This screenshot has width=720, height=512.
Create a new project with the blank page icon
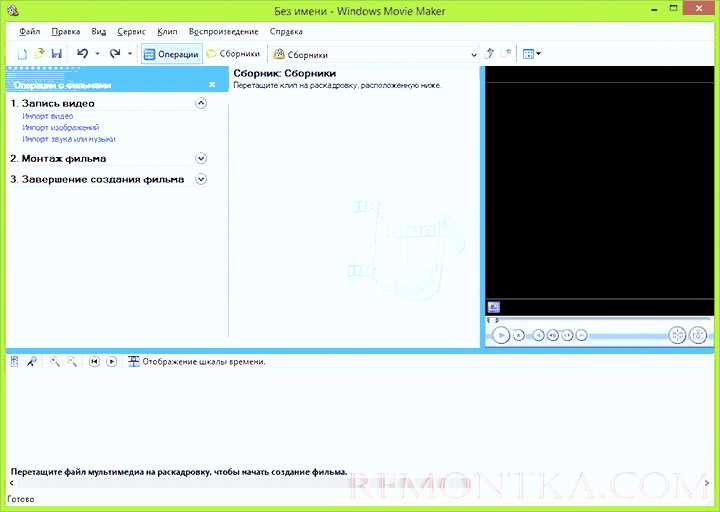coord(22,54)
